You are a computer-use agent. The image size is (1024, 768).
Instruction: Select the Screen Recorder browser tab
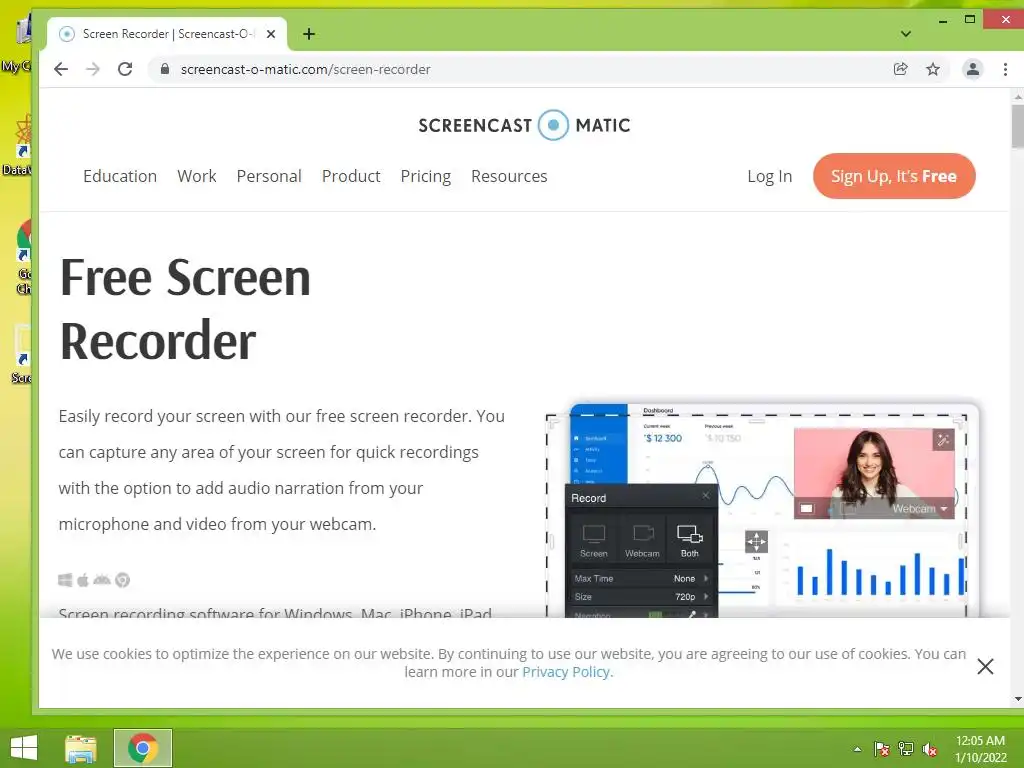click(167, 34)
